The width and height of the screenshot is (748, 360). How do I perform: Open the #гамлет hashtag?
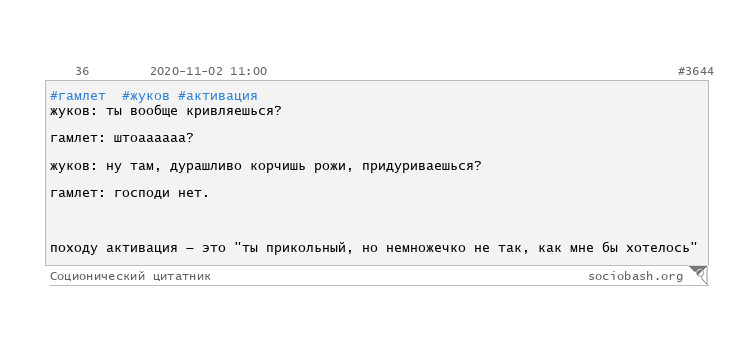(78, 96)
